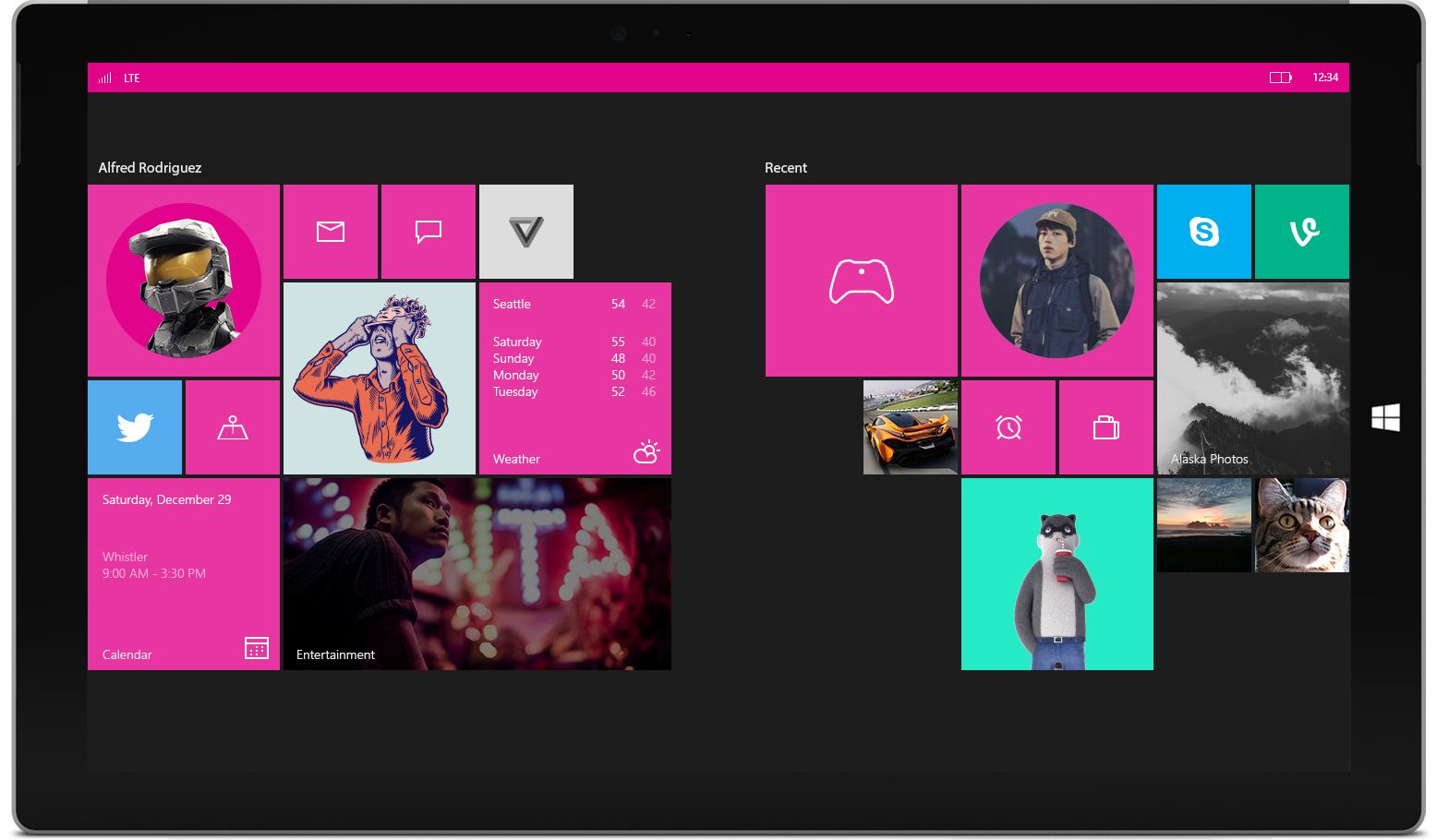The image size is (1437, 840).
Task: Open the Office briefcase tile
Action: (x=1105, y=426)
